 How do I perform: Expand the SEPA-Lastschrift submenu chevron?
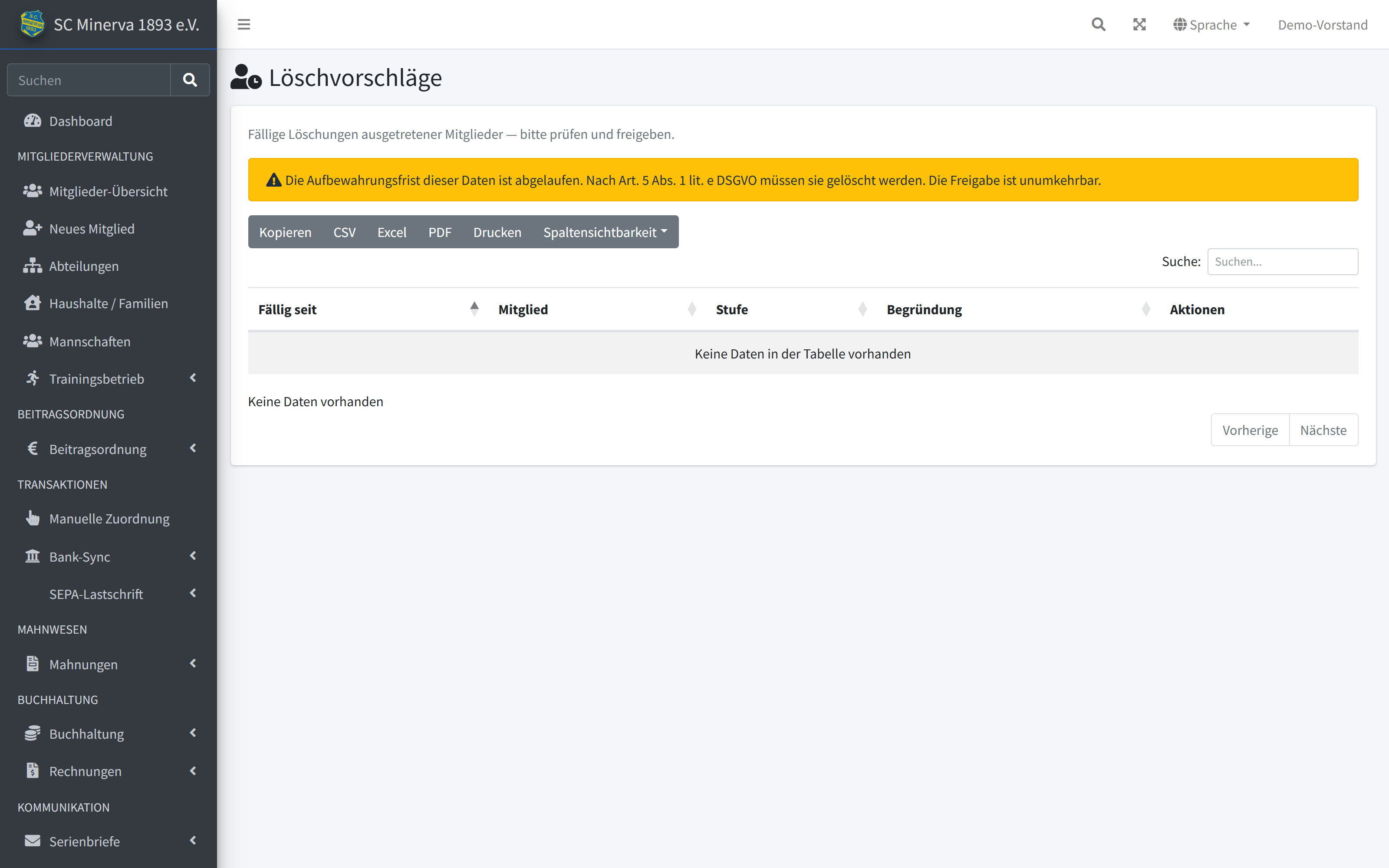pyautogui.click(x=193, y=593)
